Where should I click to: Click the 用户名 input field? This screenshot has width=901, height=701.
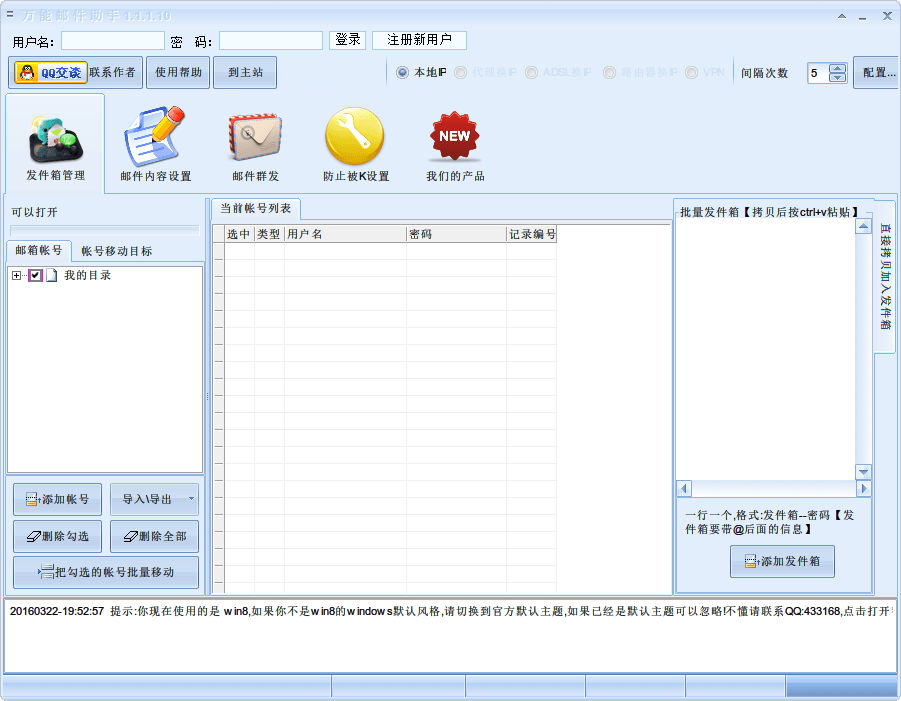tap(113, 41)
